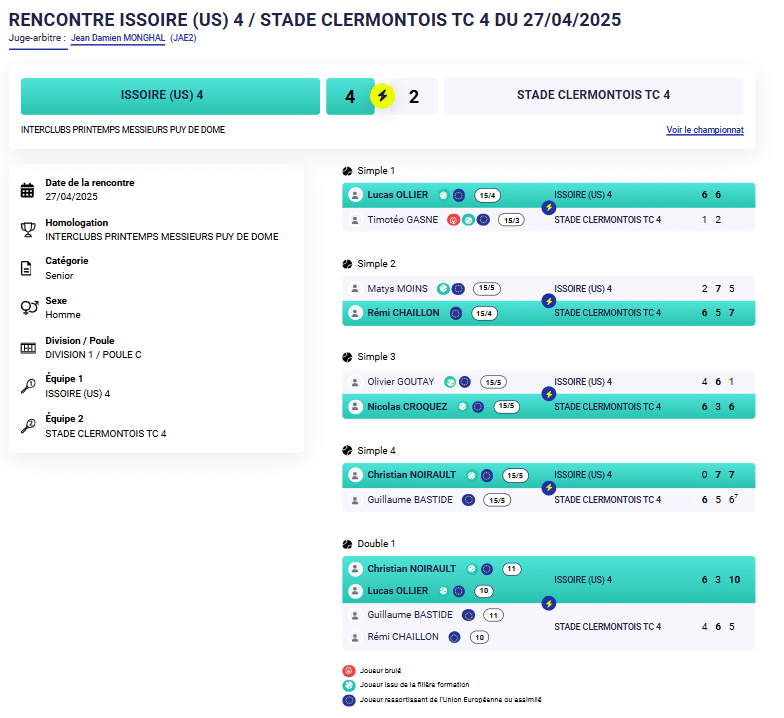784x718 pixels.
Task: Select the STADE CLERMONTOIS TC 4 team banner
Action: [x=593, y=96]
